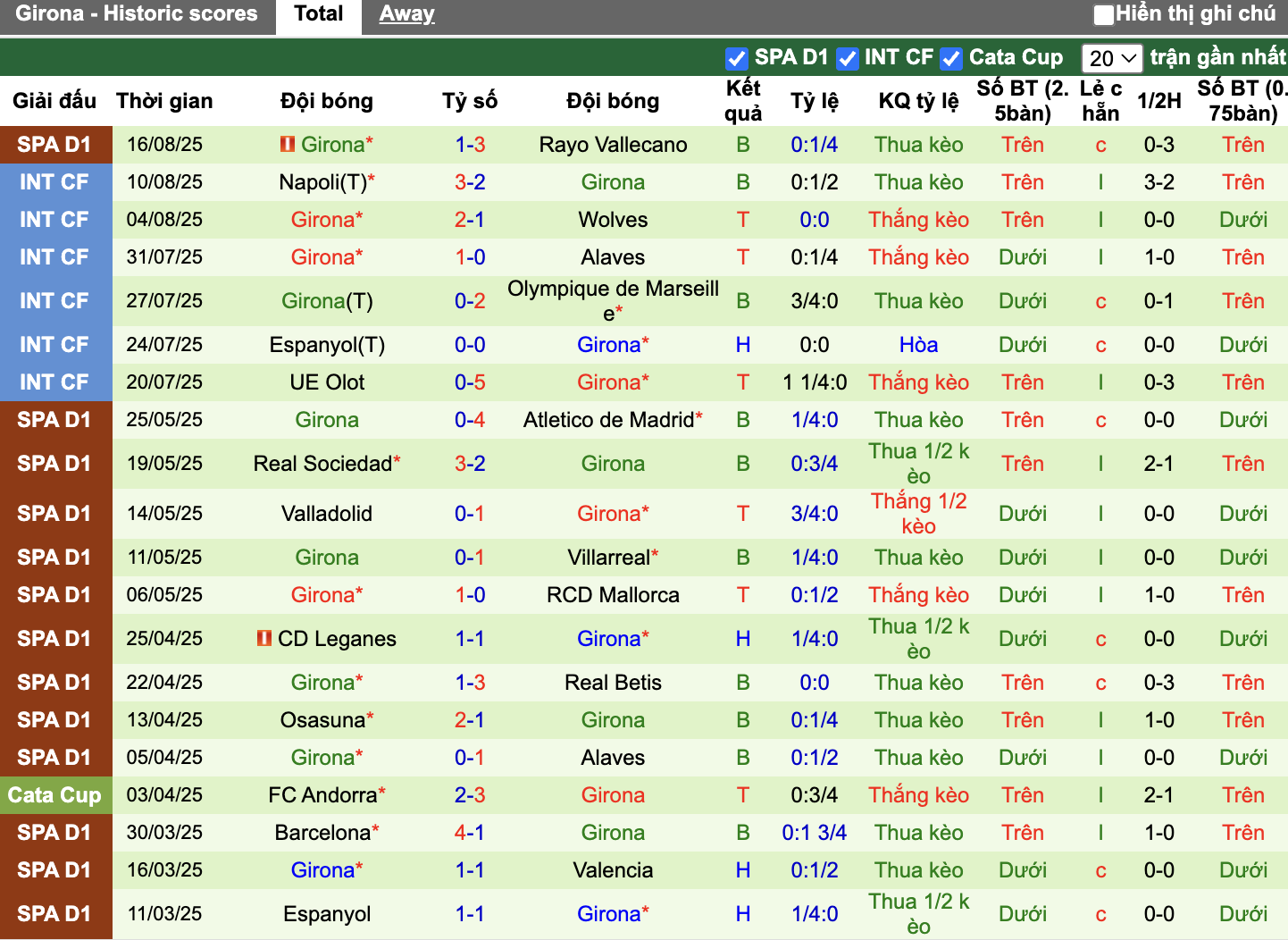Screen dimensions: 1288x940
Task: Click the Tỷ lệ column header
Action: (x=815, y=101)
